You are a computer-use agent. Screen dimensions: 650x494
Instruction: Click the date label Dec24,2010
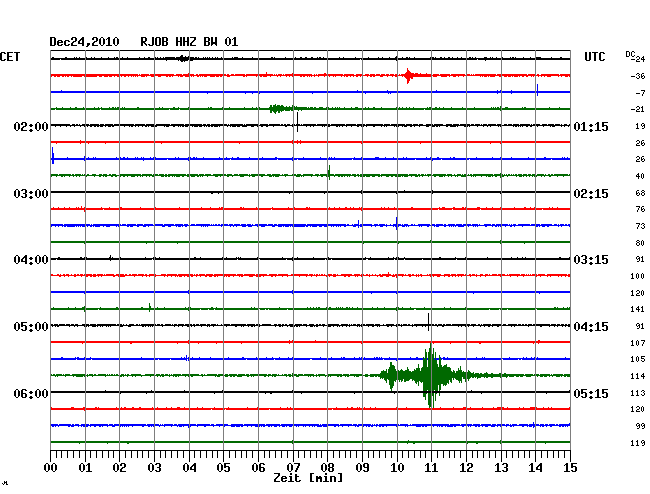point(84,42)
